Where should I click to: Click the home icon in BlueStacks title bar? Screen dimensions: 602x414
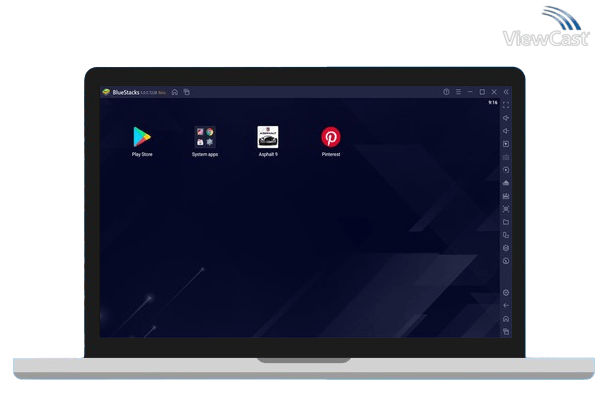[x=175, y=92]
